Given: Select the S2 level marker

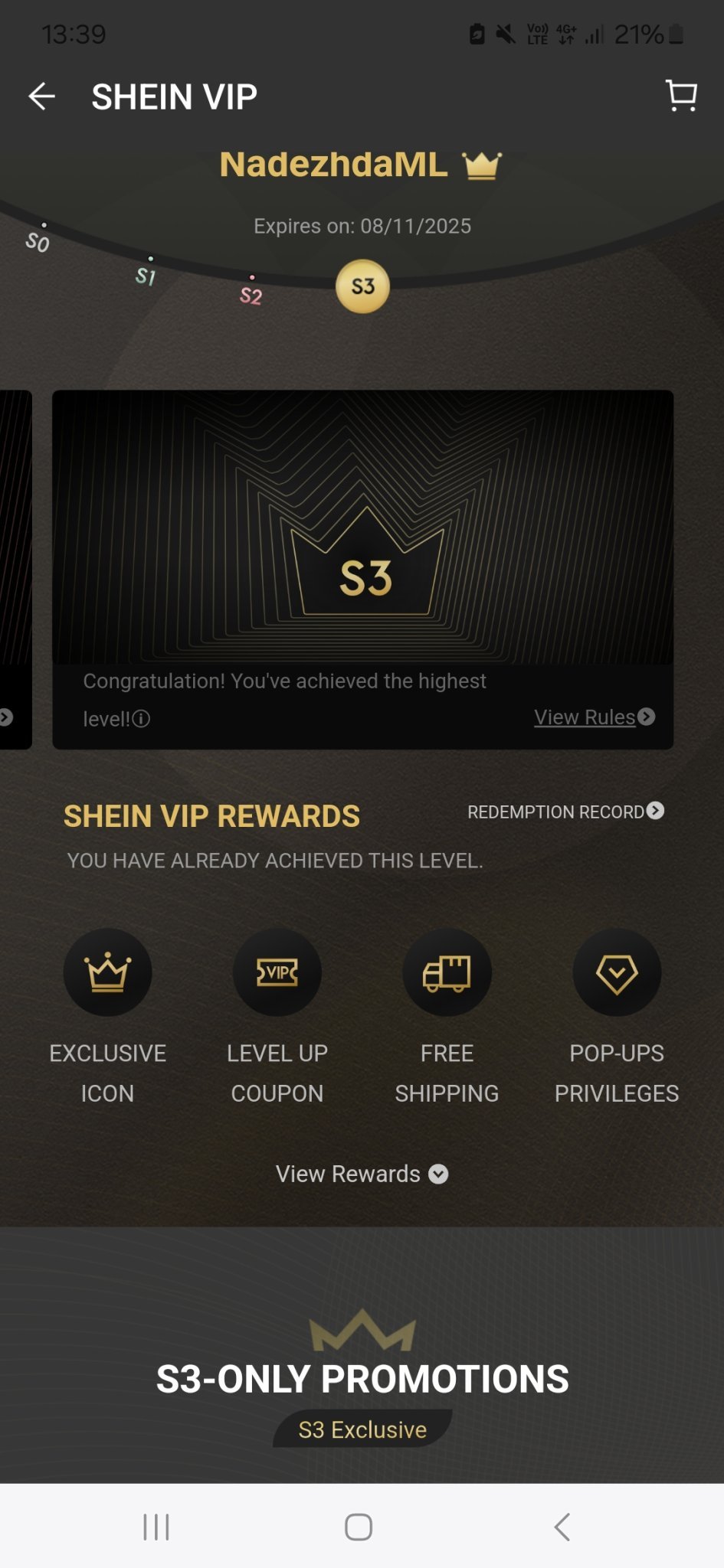Looking at the screenshot, I should (251, 292).
